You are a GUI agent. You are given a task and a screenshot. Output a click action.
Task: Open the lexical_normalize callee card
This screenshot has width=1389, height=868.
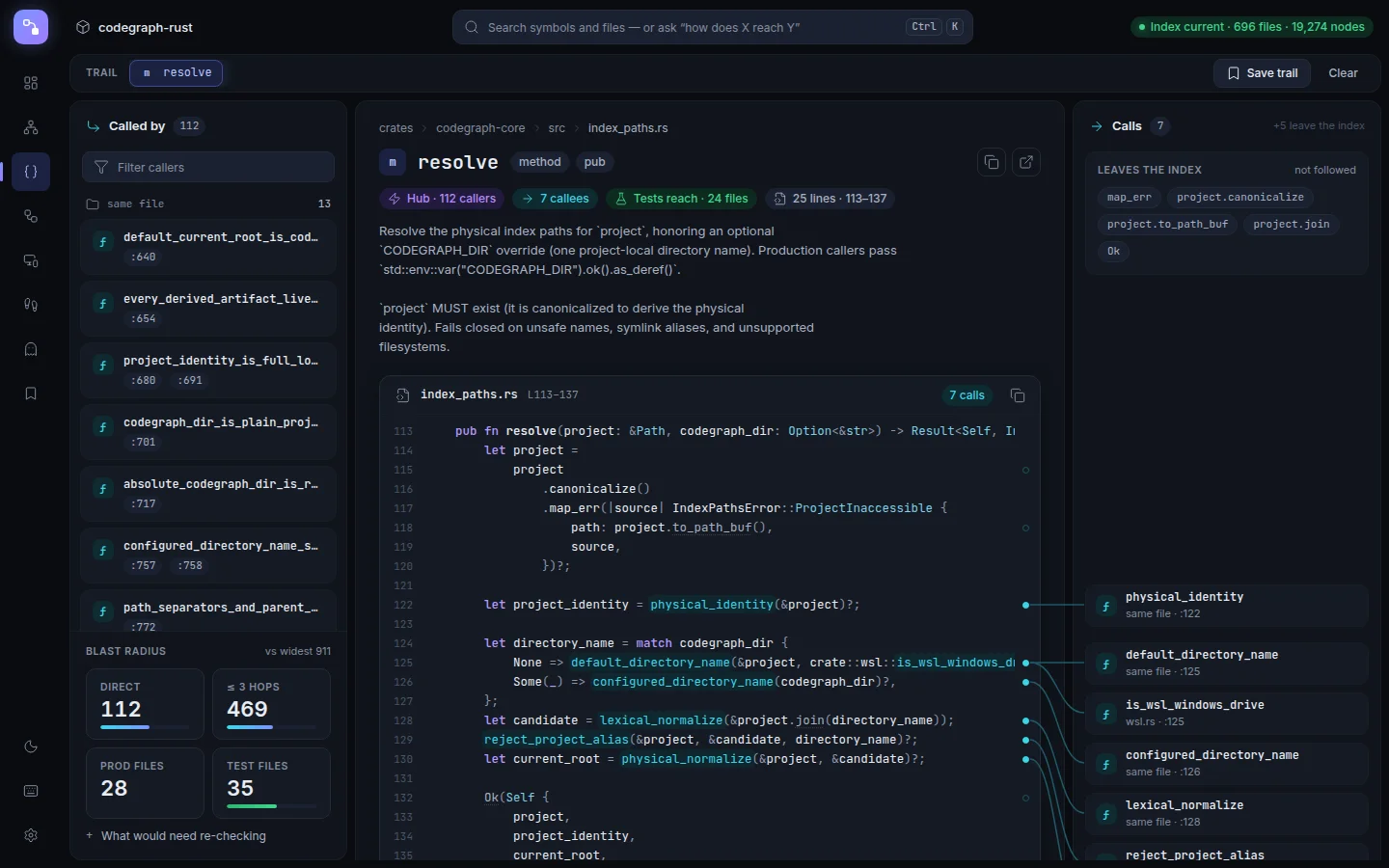pos(1227,813)
